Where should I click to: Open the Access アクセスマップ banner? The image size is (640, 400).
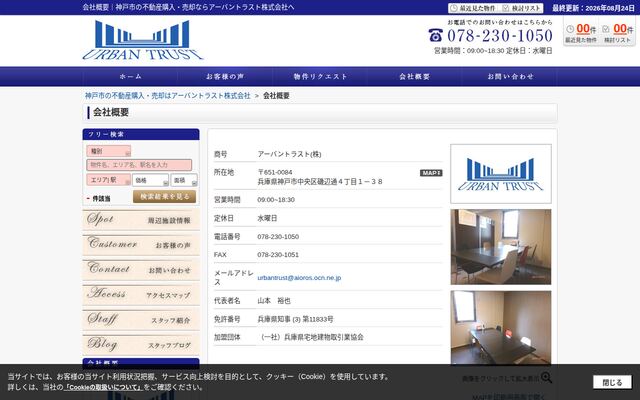[141, 295]
